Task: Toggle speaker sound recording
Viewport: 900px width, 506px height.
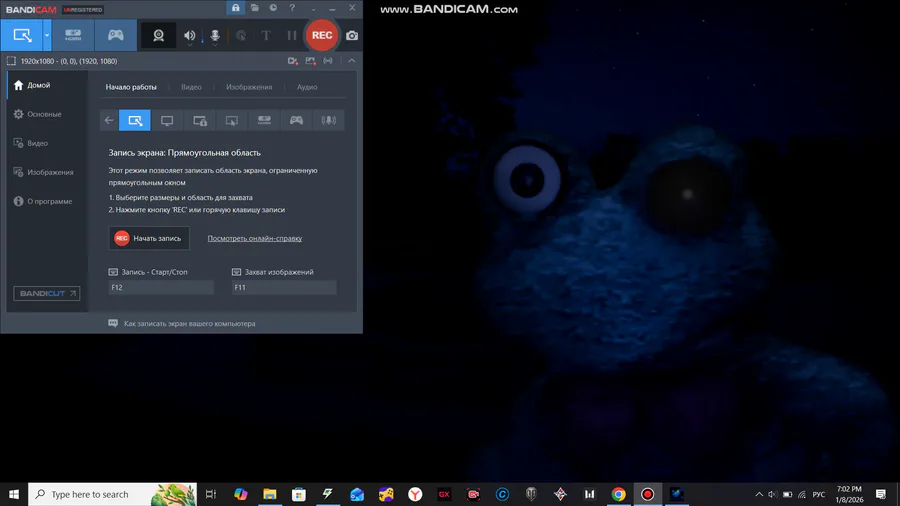Action: (189, 36)
